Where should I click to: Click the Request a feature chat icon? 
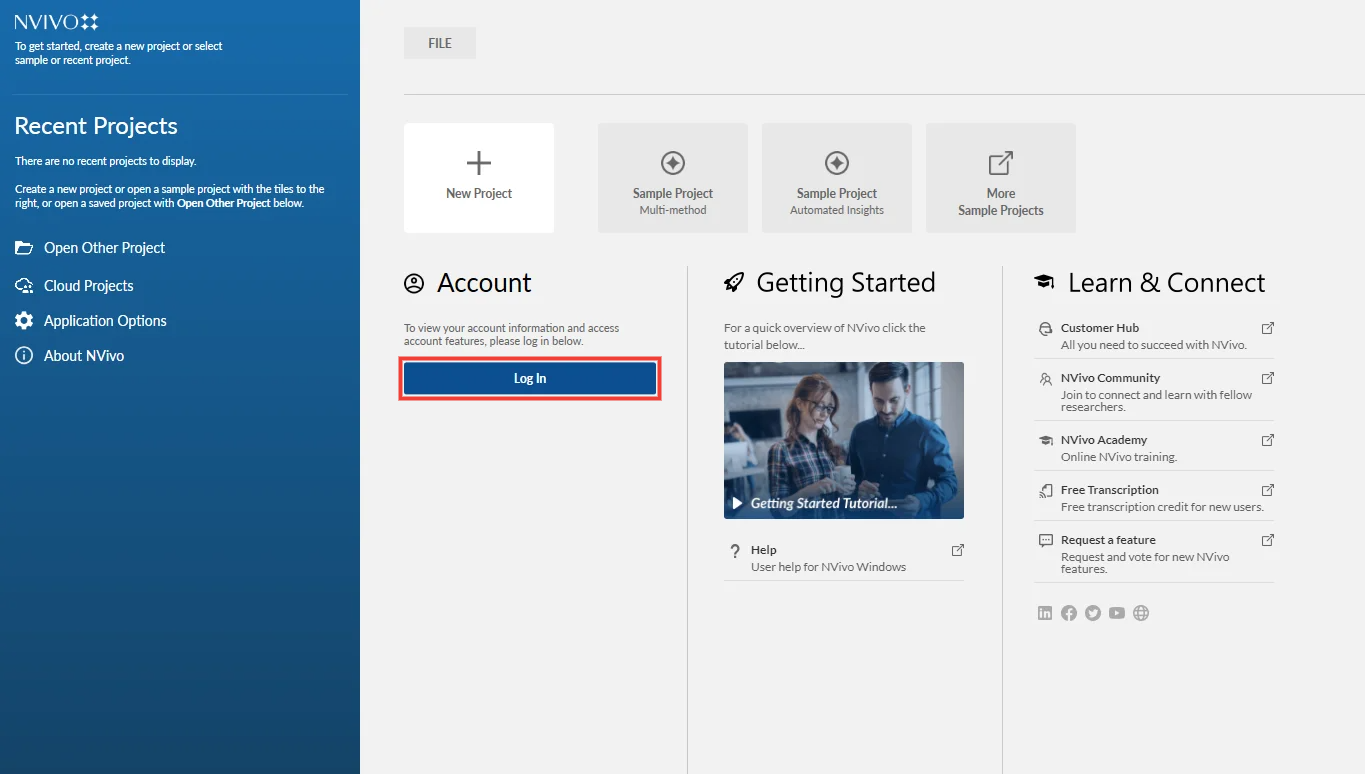point(1046,540)
